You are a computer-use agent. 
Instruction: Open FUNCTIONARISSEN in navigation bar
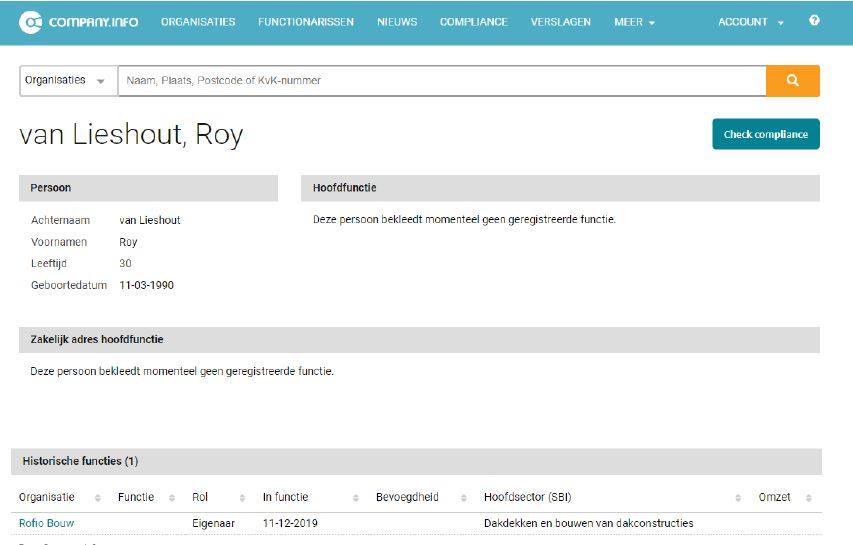[305, 22]
